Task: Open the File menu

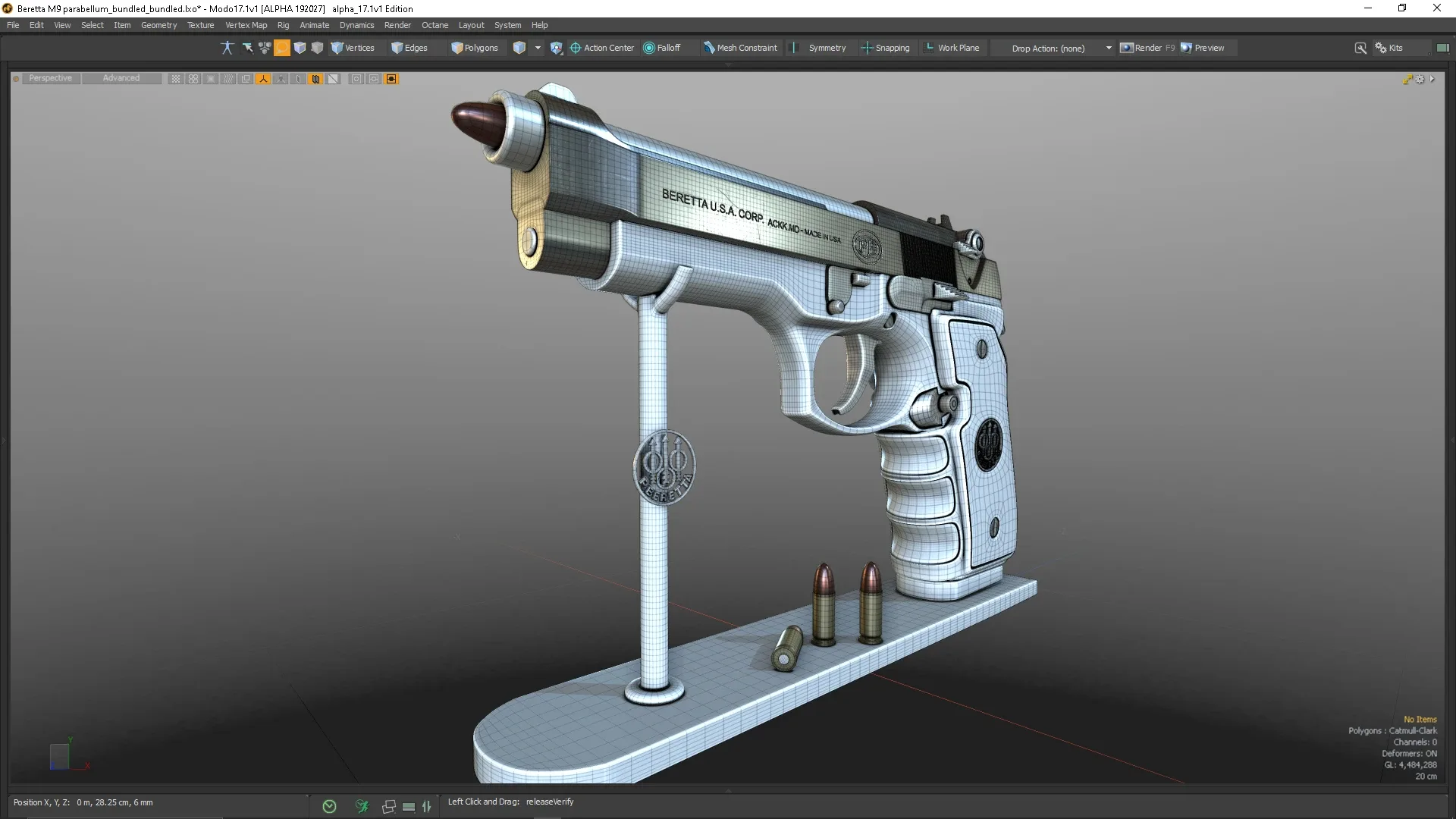Action: tap(13, 25)
